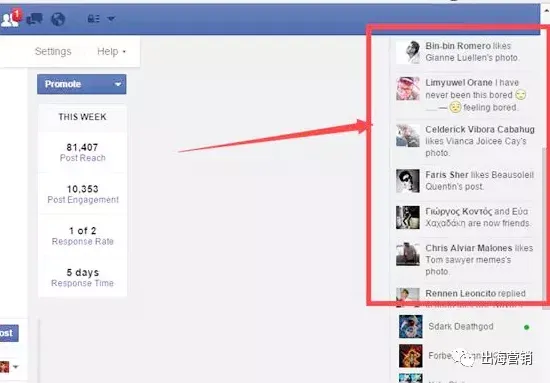This screenshot has height=383, width=550.
Task: Open the Response Rate stat
Action: click(x=82, y=236)
